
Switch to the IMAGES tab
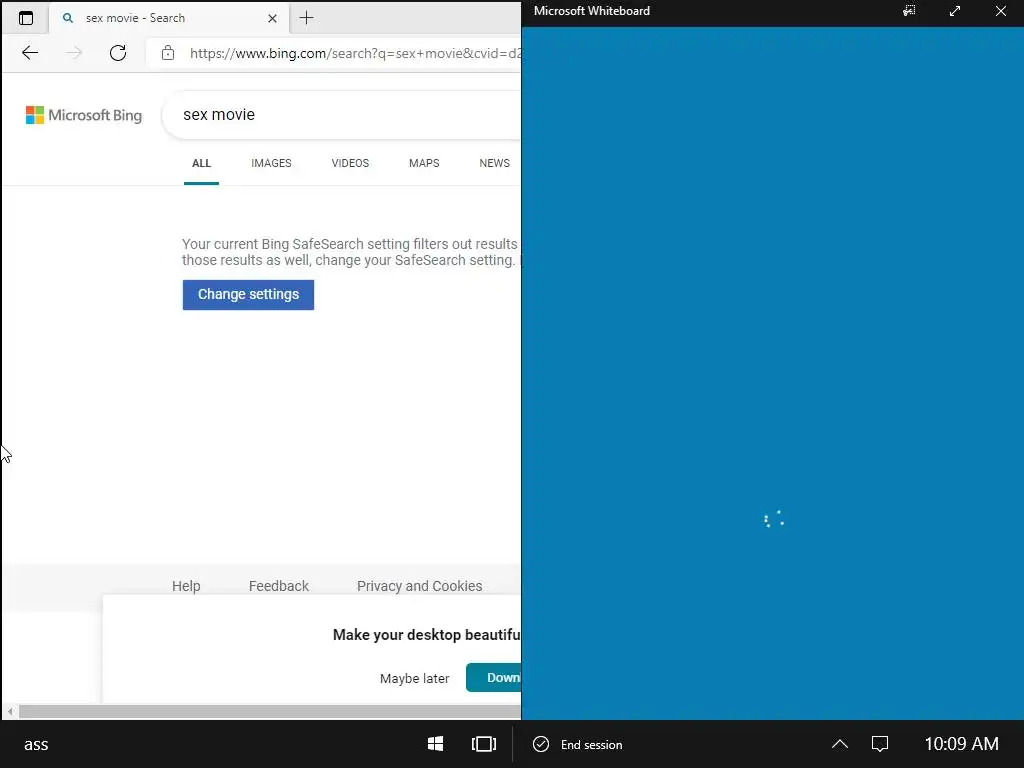pyautogui.click(x=271, y=163)
